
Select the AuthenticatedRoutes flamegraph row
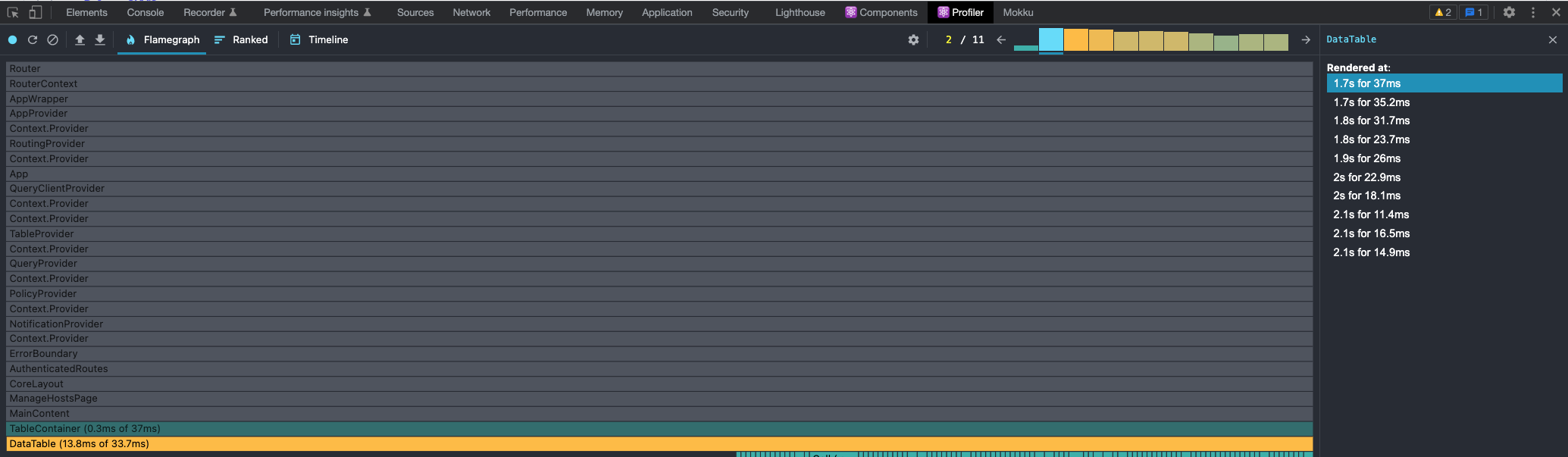(x=659, y=369)
